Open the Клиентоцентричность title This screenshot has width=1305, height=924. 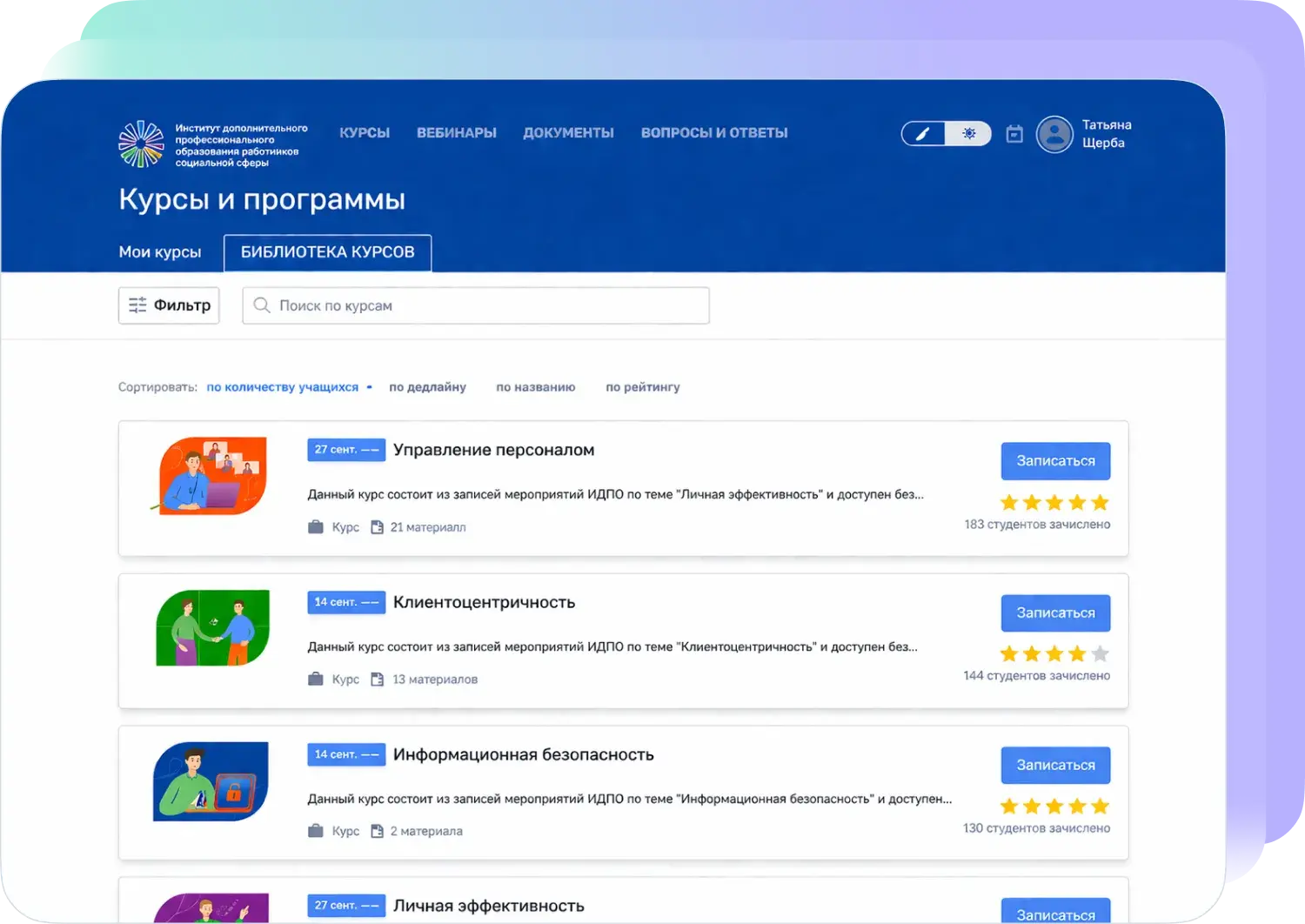(x=485, y=602)
